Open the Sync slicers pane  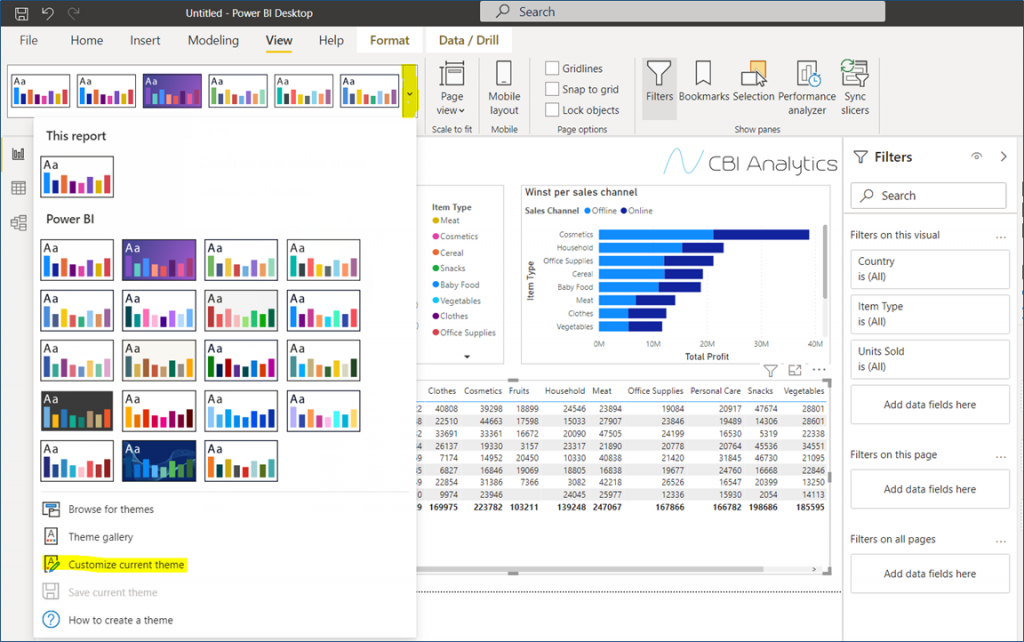coord(854,88)
